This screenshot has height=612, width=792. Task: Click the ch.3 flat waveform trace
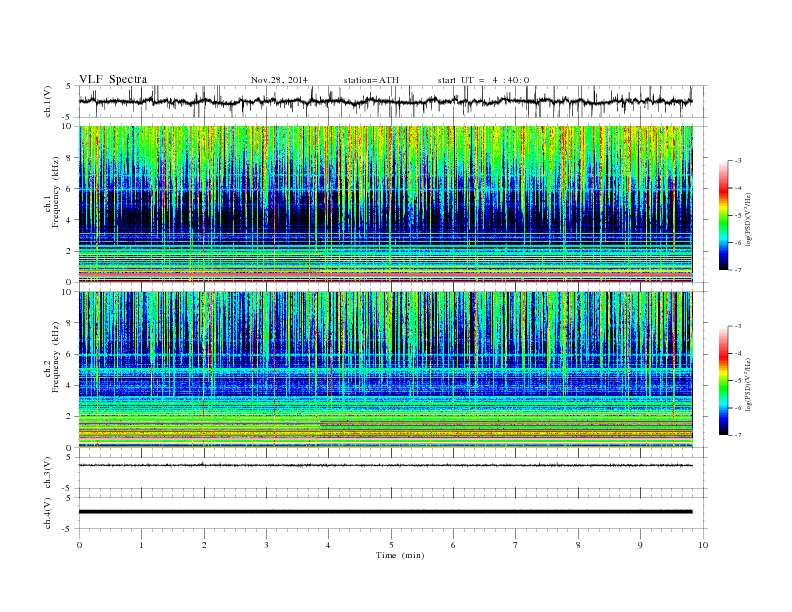tap(385, 465)
